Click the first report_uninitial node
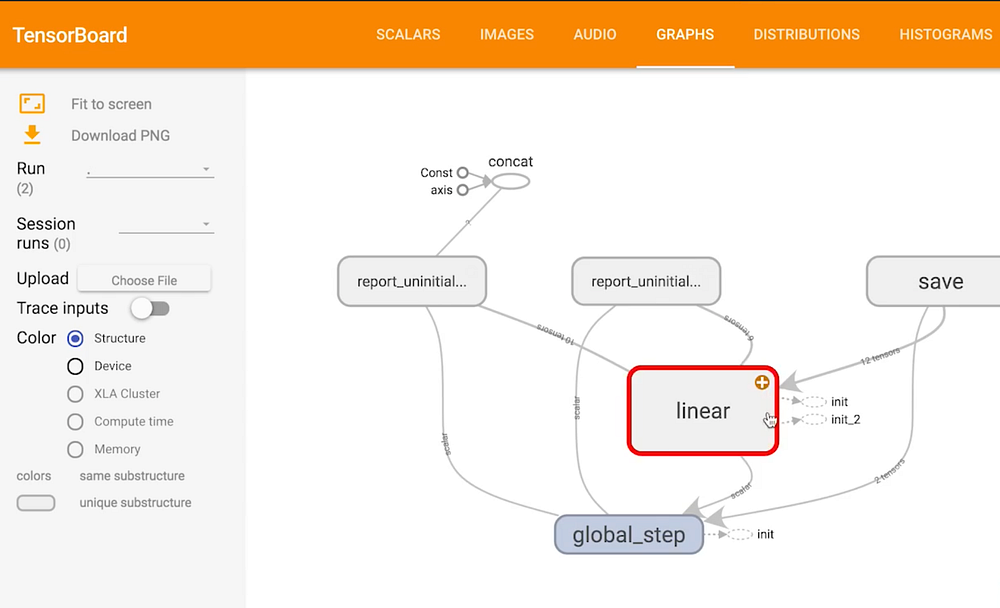This screenshot has height=608, width=1000. pos(411,281)
